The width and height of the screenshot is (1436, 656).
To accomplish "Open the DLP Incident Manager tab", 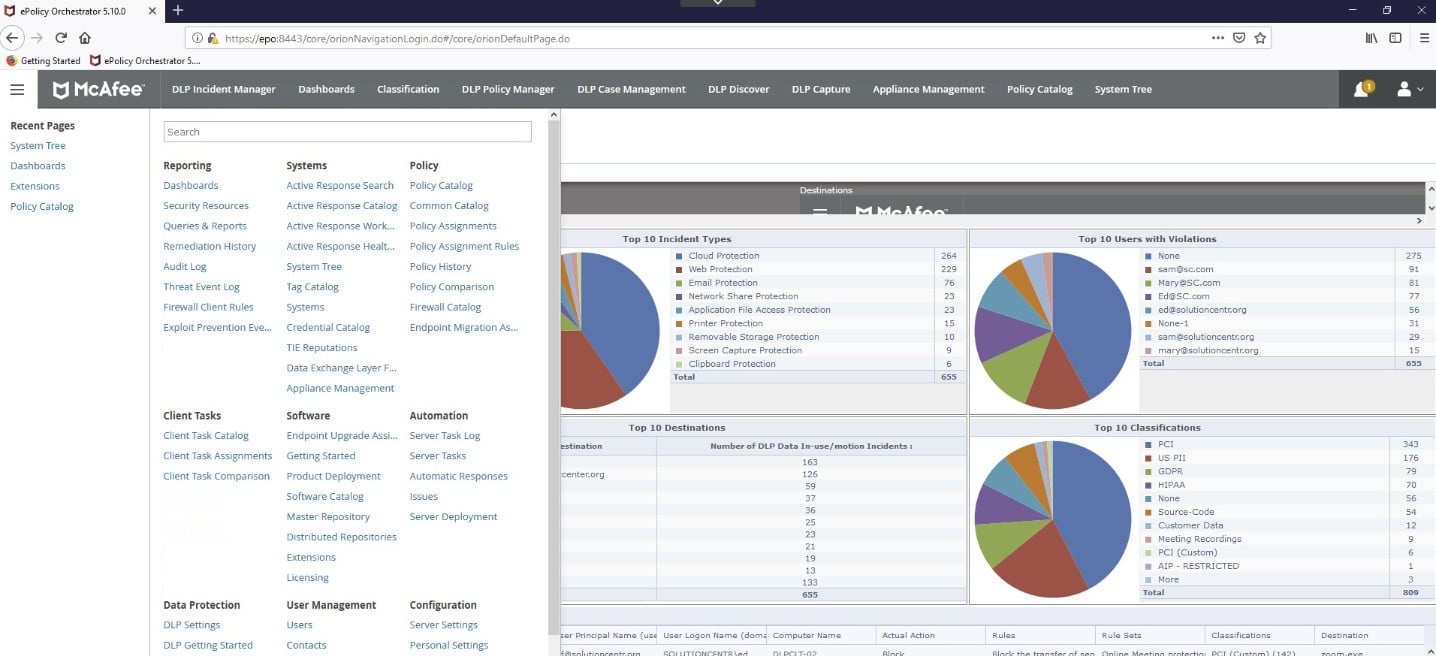I will (x=223, y=89).
